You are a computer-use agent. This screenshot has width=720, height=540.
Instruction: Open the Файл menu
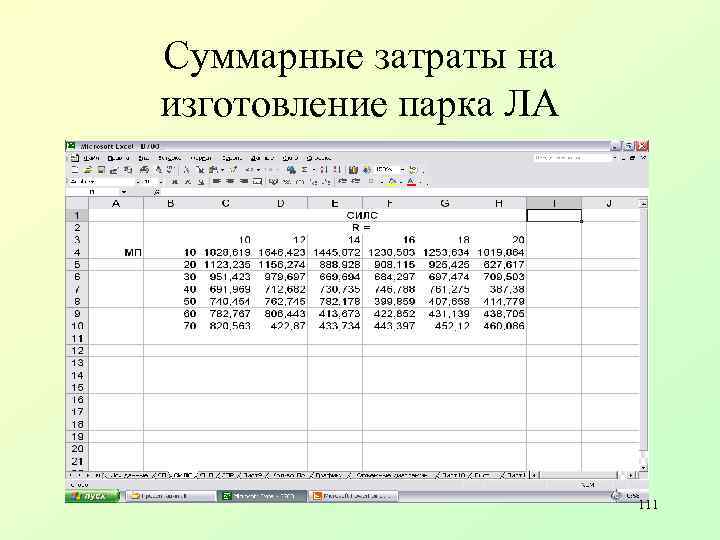click(89, 158)
